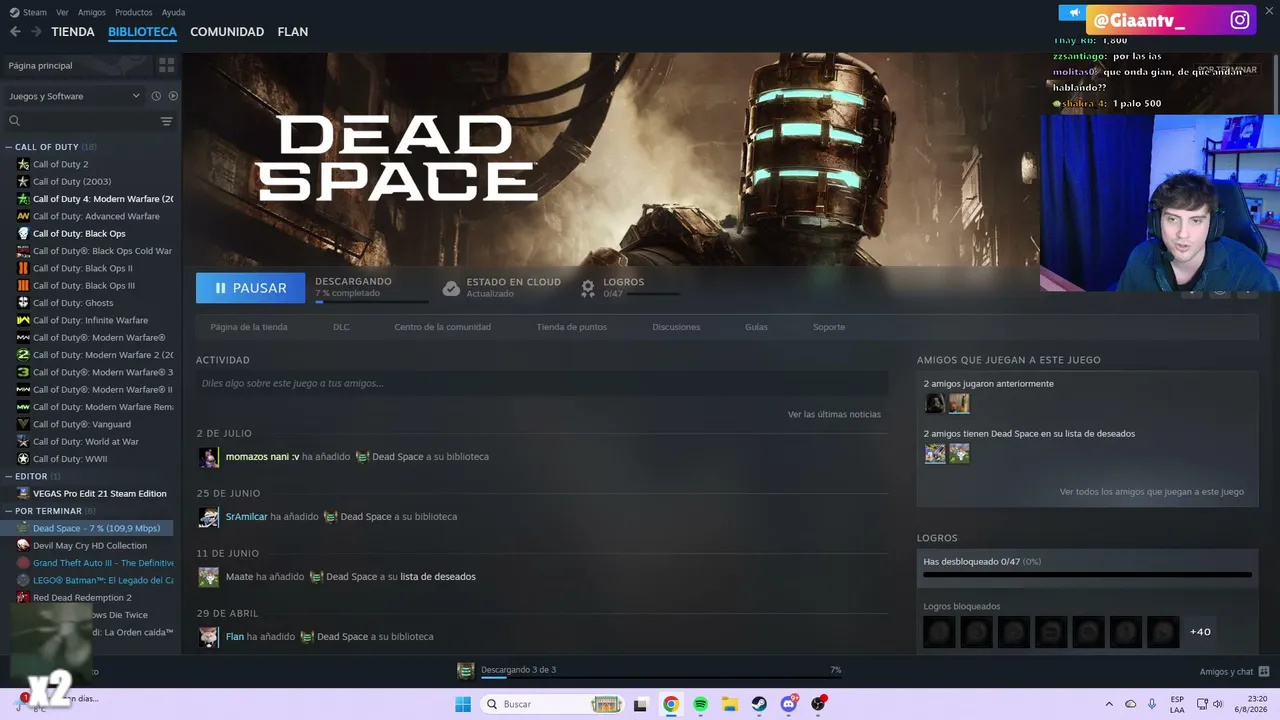Show hidden system tray icons
The height and width of the screenshot is (720, 1280).
[x=1109, y=704]
